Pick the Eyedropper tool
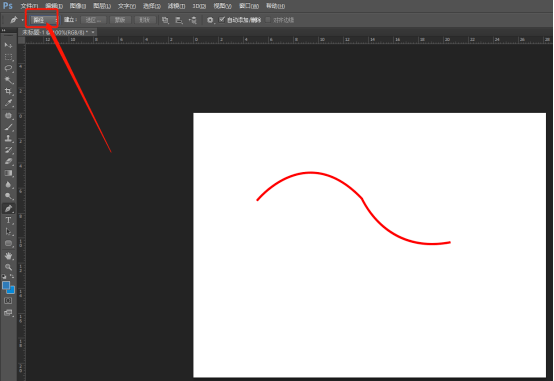Viewport: 554px width, 381px height. coord(8,103)
